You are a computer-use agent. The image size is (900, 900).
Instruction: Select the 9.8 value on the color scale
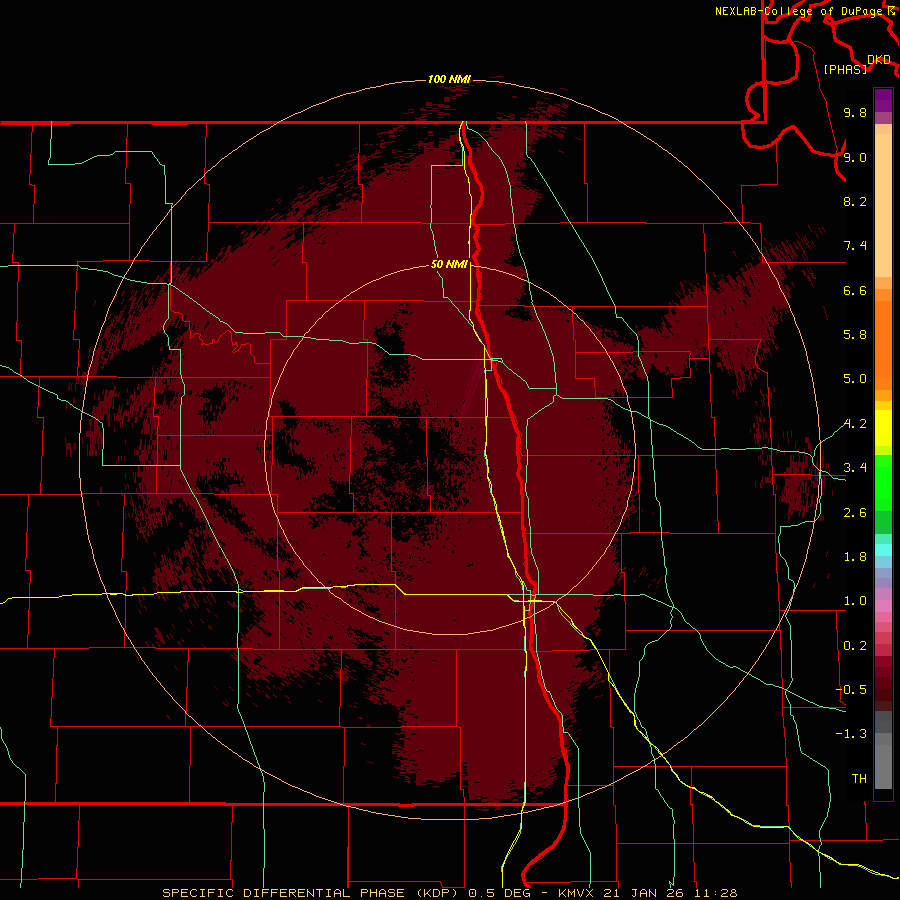pyautogui.click(x=855, y=112)
